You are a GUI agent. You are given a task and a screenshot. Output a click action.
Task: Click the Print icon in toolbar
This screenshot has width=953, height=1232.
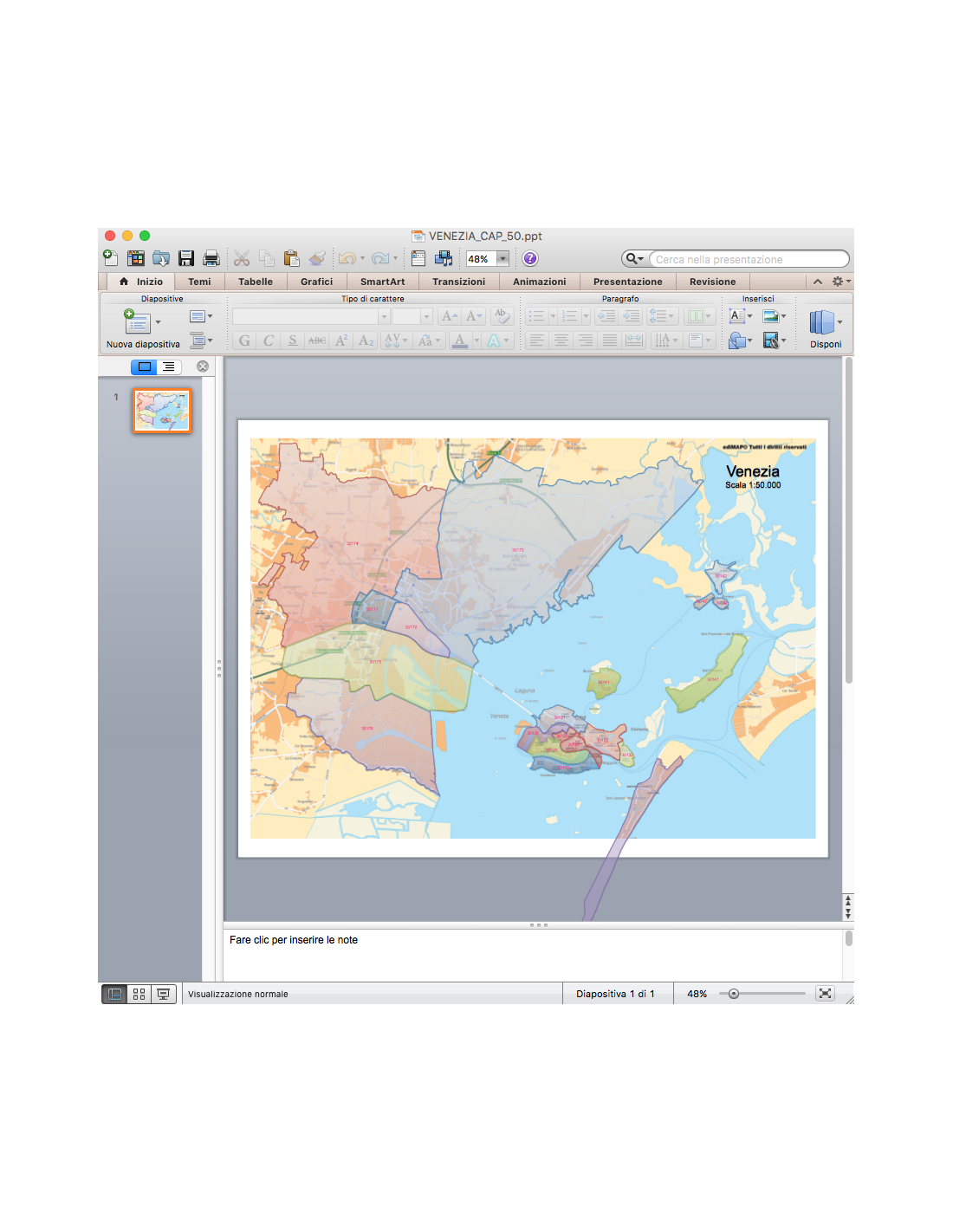point(211,258)
